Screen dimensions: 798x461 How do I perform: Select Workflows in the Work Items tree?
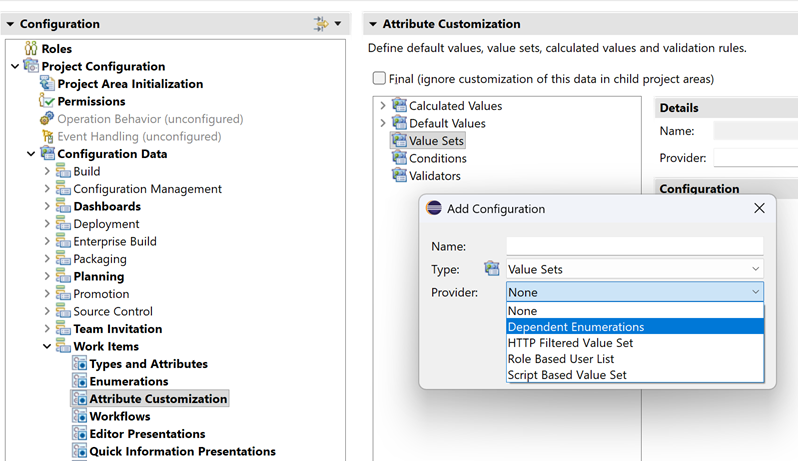pyautogui.click(x=119, y=416)
